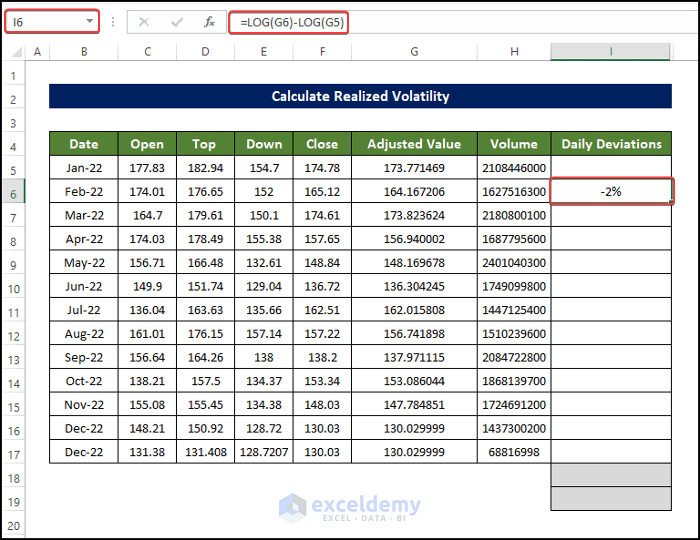The image size is (700, 540).
Task: Select Down value 132.61
Action: (264, 262)
